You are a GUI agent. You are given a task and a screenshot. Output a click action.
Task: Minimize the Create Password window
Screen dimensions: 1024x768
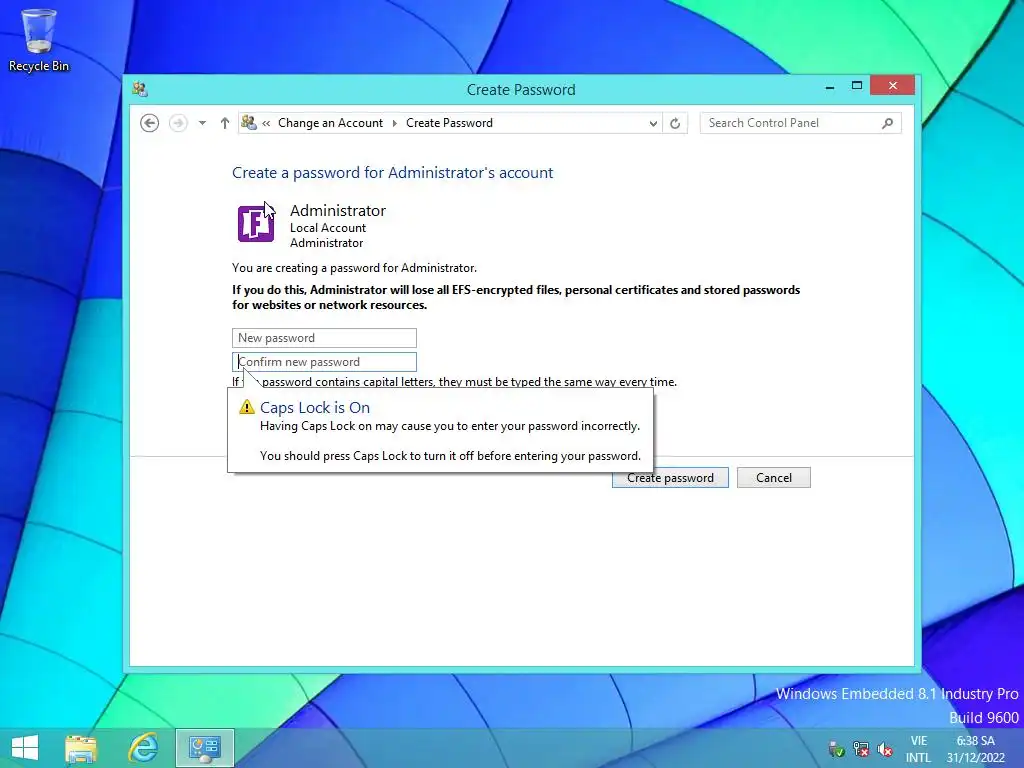(x=830, y=86)
